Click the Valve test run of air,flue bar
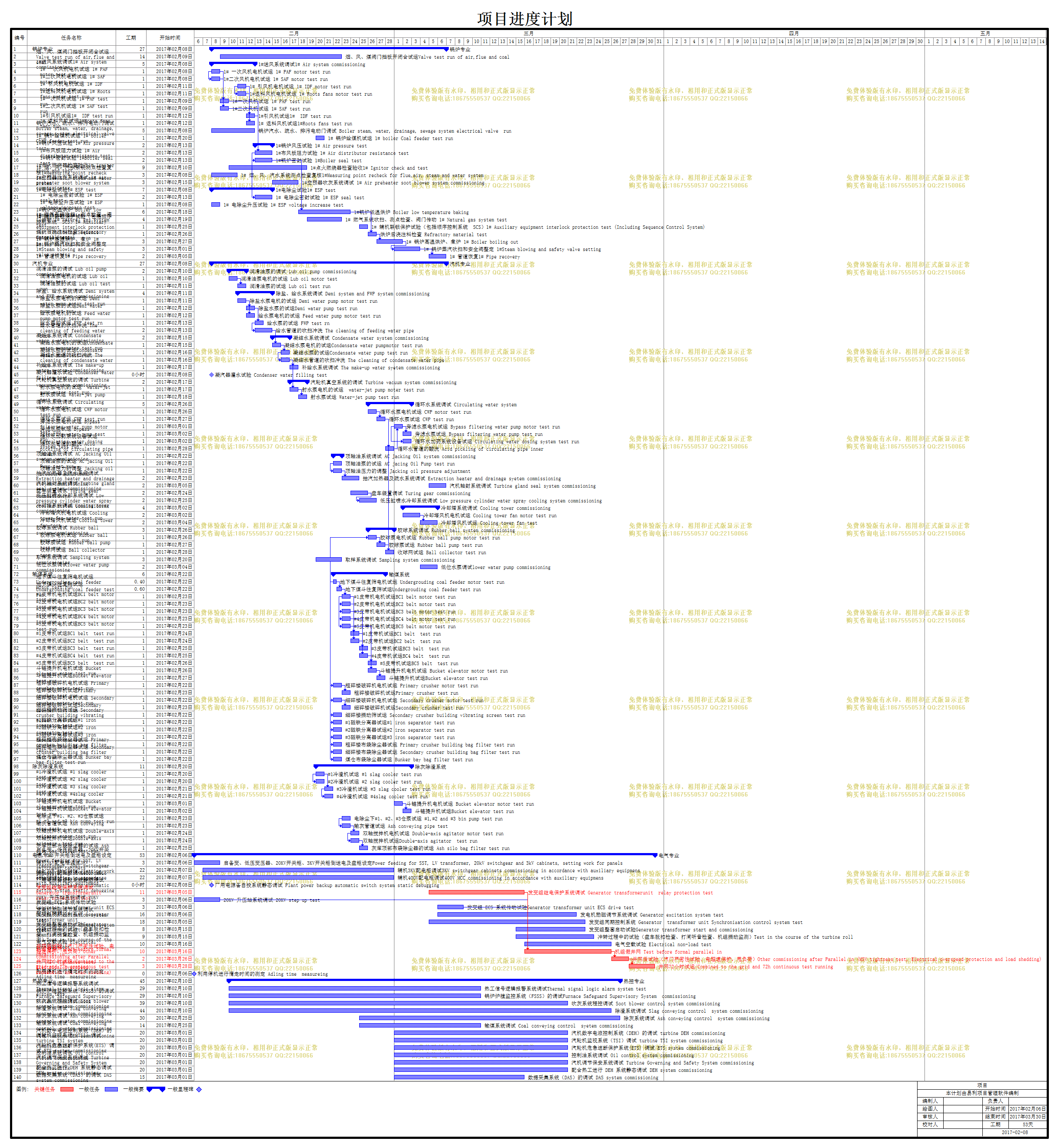Screen dimensions: 1058x1148 280,57
